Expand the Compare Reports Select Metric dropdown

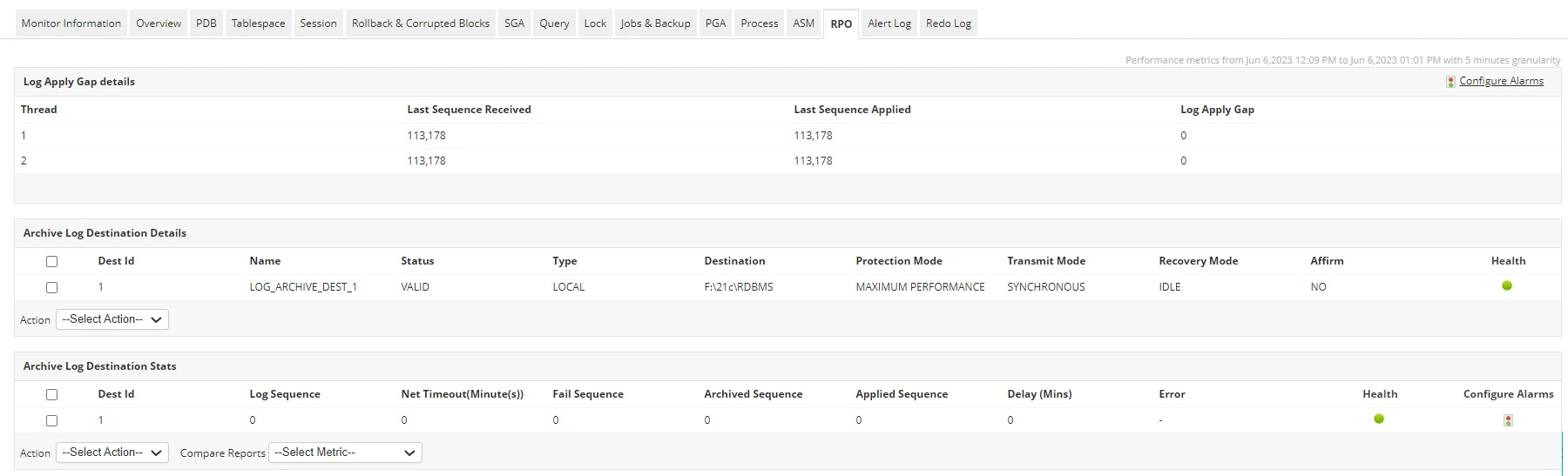[345, 453]
